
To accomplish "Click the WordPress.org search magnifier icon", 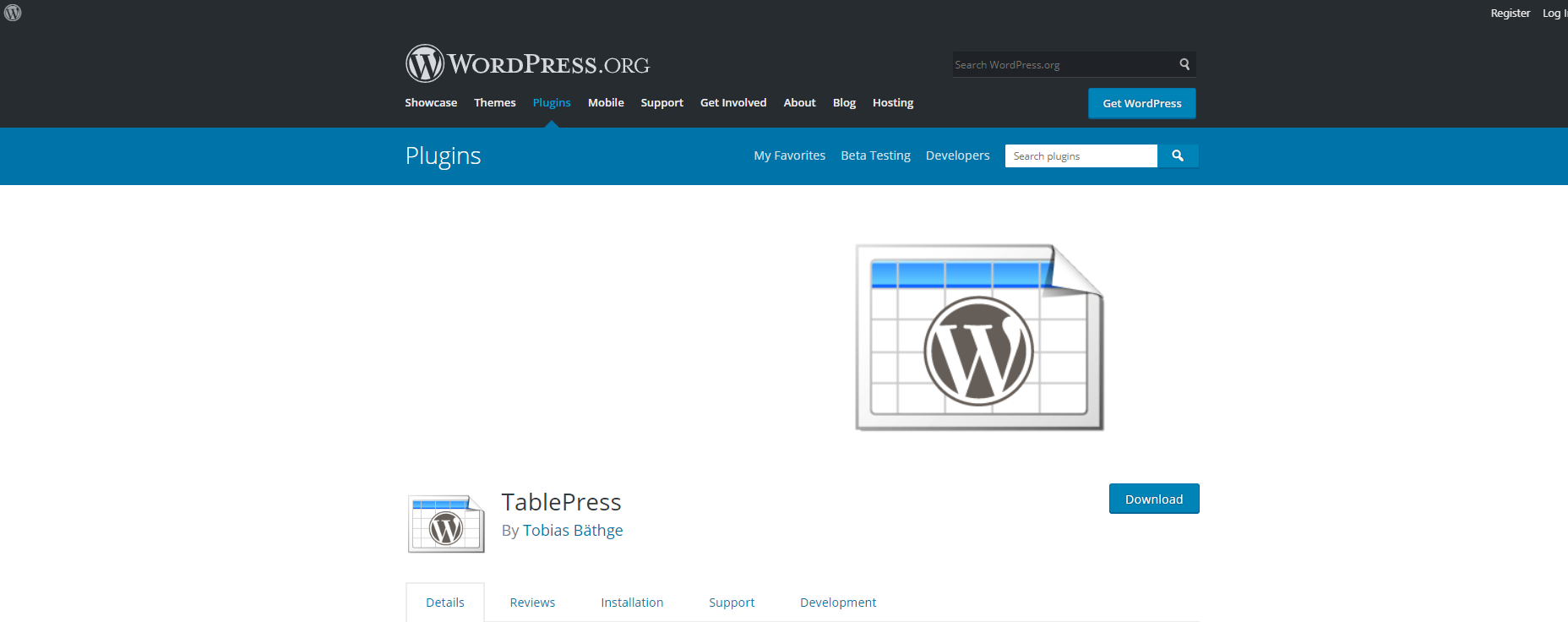I will click(1184, 64).
